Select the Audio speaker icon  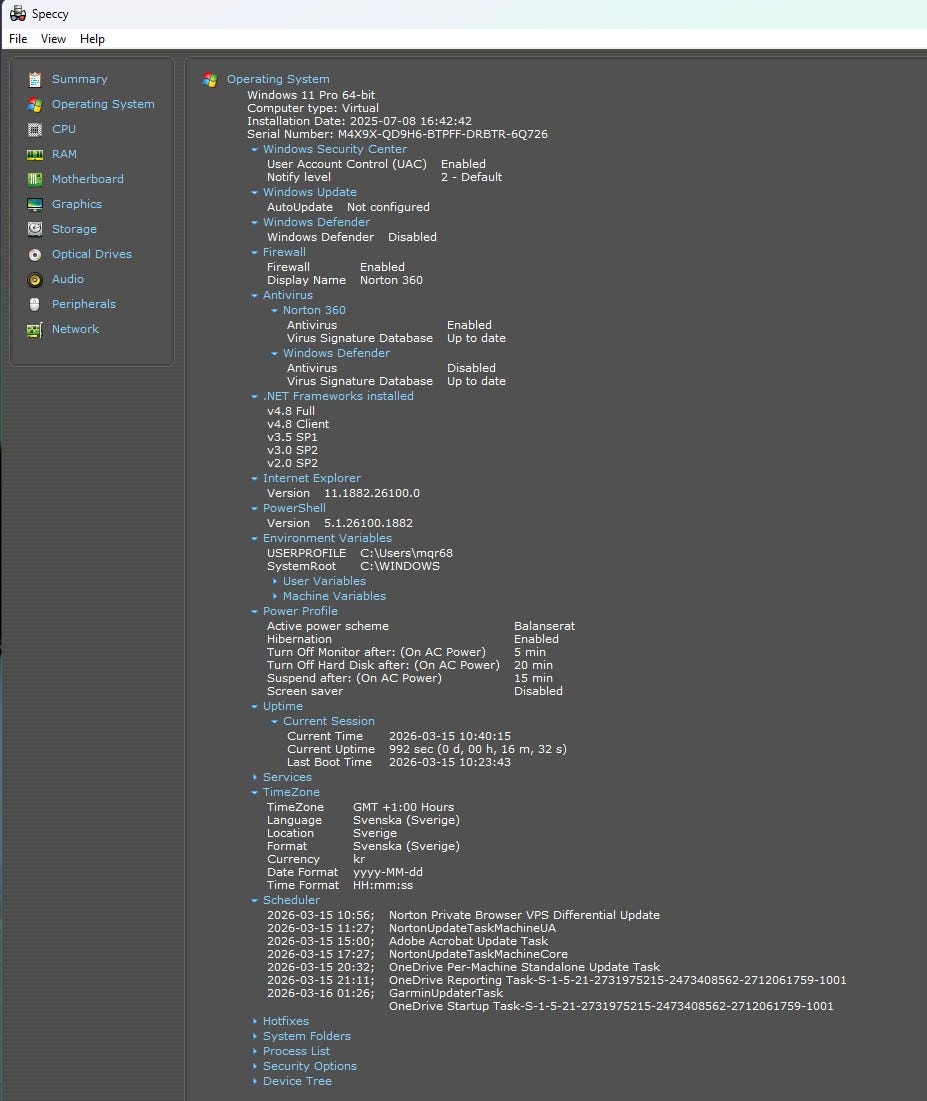(35, 279)
